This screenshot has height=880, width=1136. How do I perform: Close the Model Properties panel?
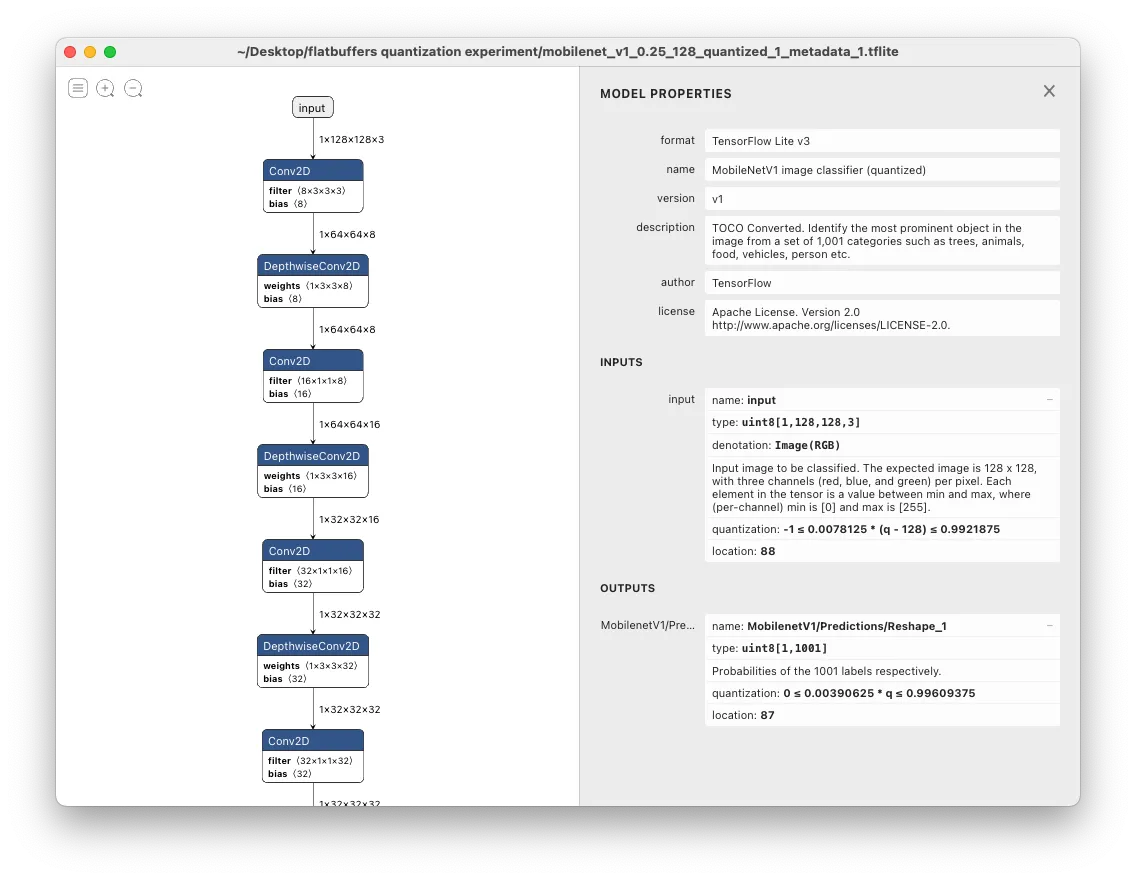[1049, 90]
